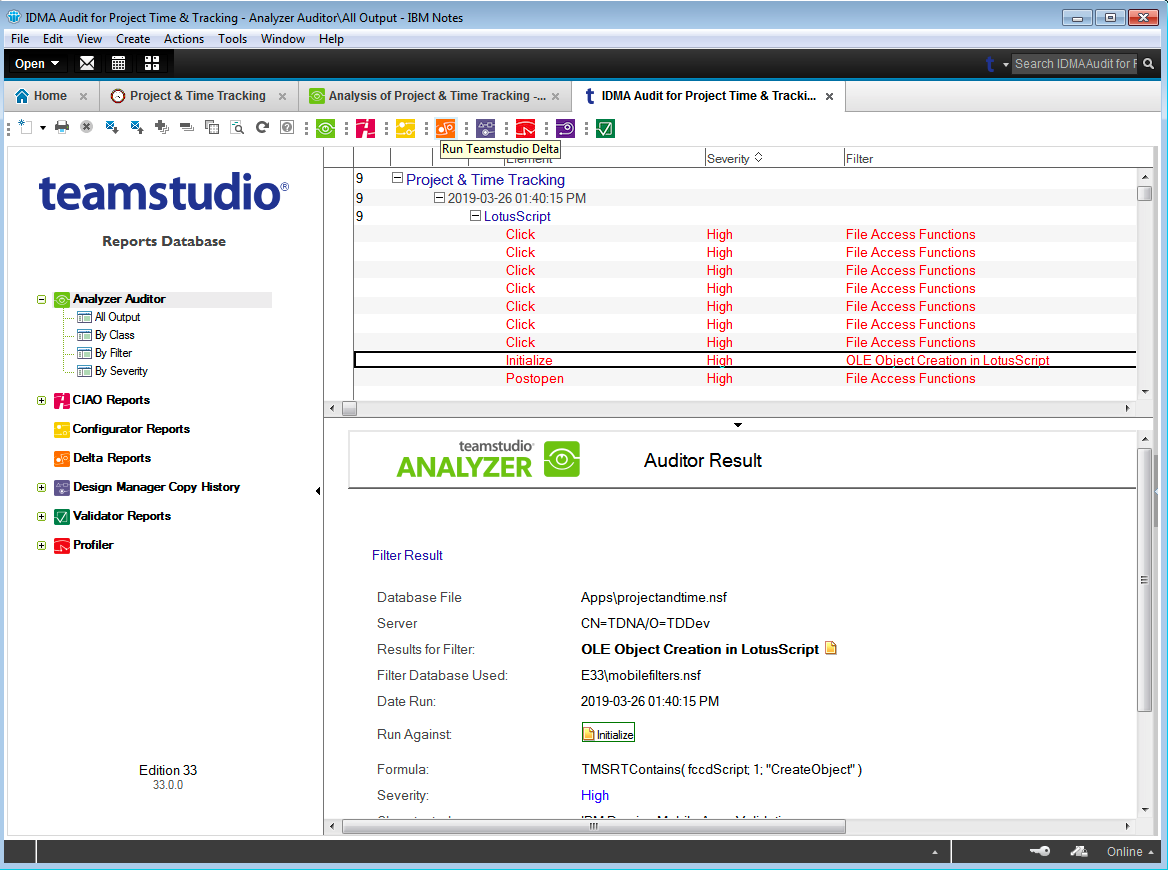
Task: Click the Collapse All minus toolbar icon
Action: (x=187, y=127)
